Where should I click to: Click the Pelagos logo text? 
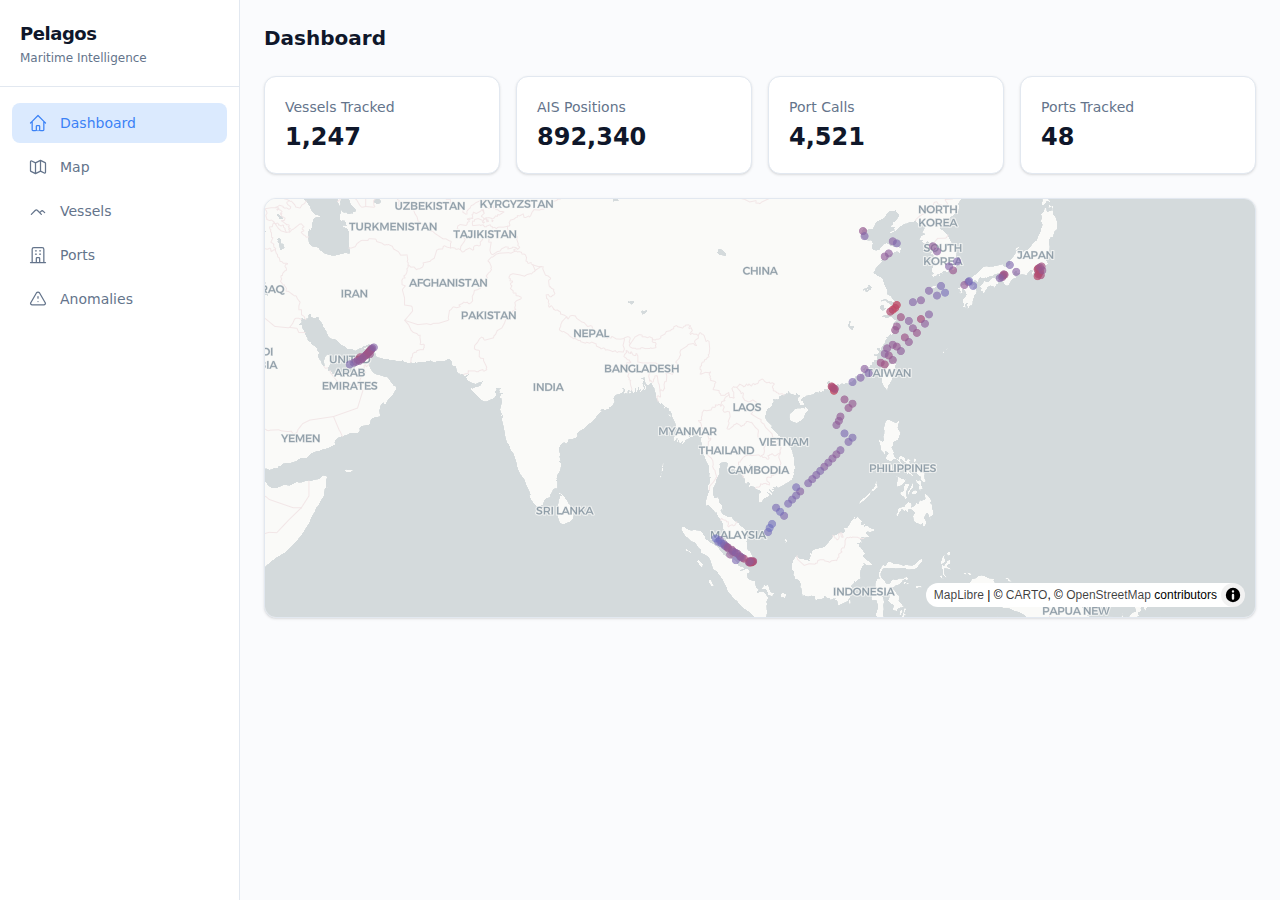click(x=59, y=33)
